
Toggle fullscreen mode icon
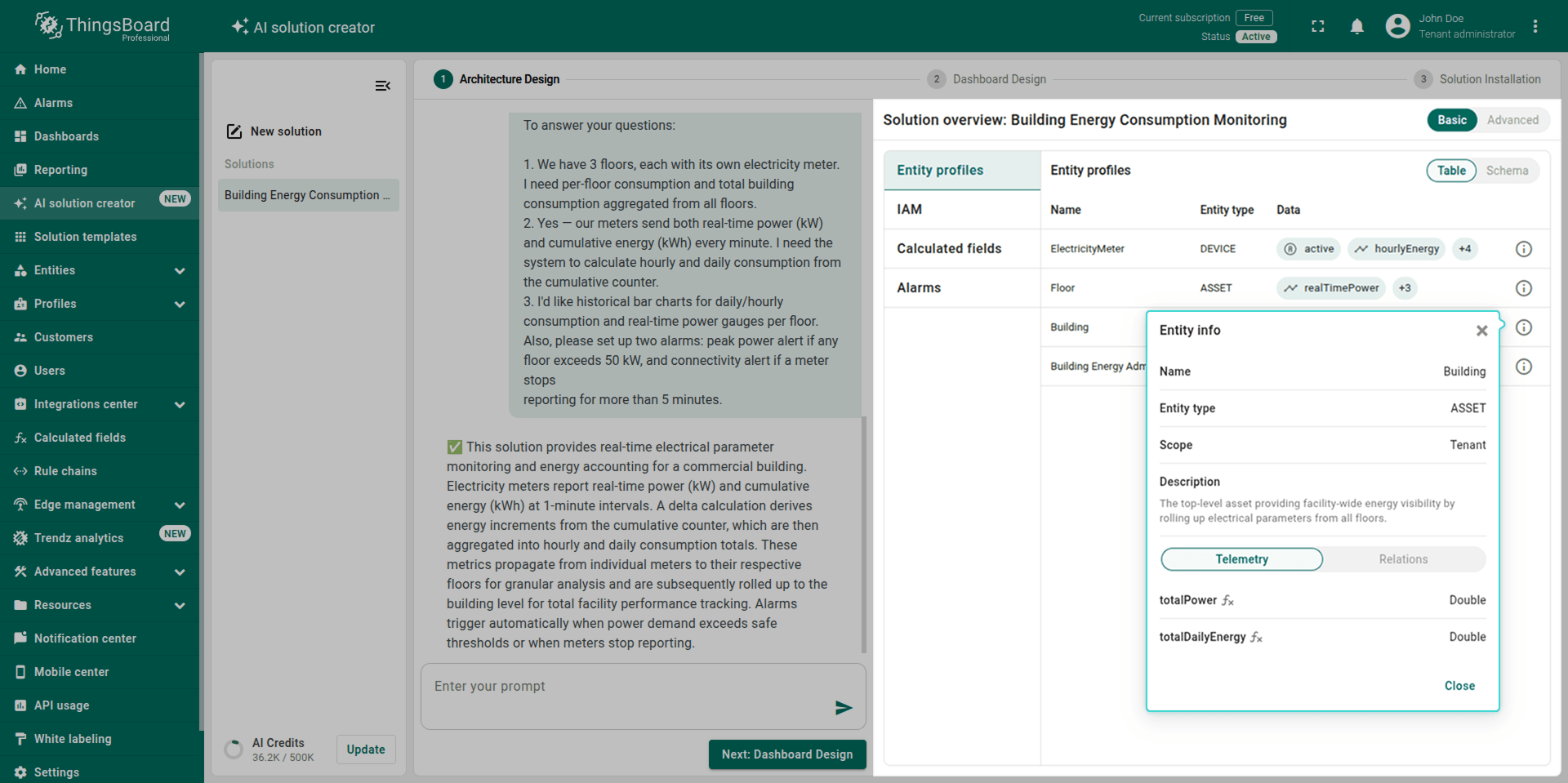tap(1317, 27)
